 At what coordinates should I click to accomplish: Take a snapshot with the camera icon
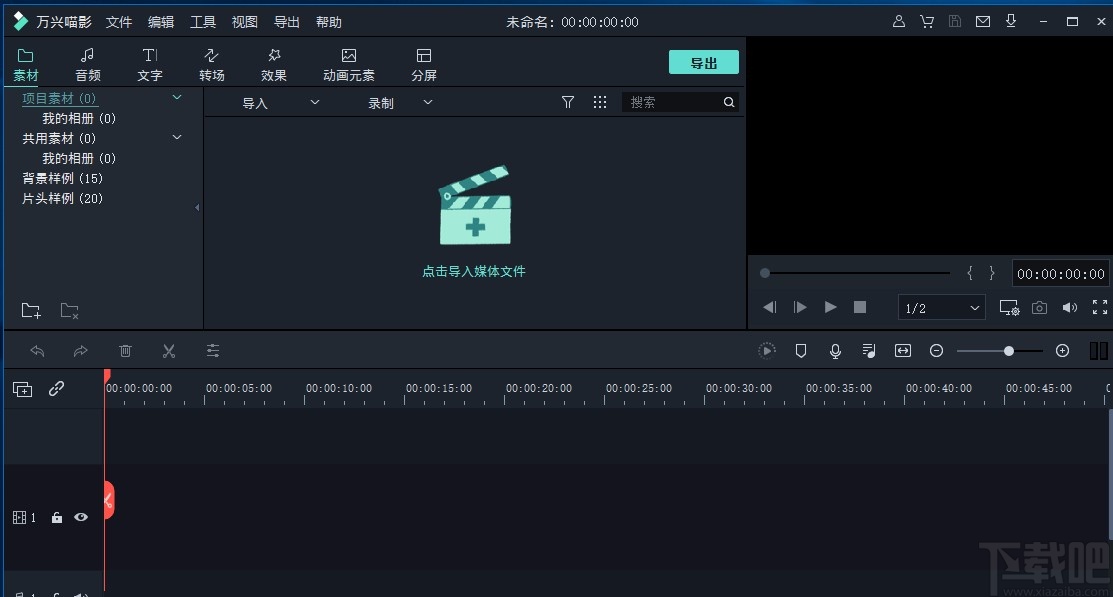pos(1040,307)
